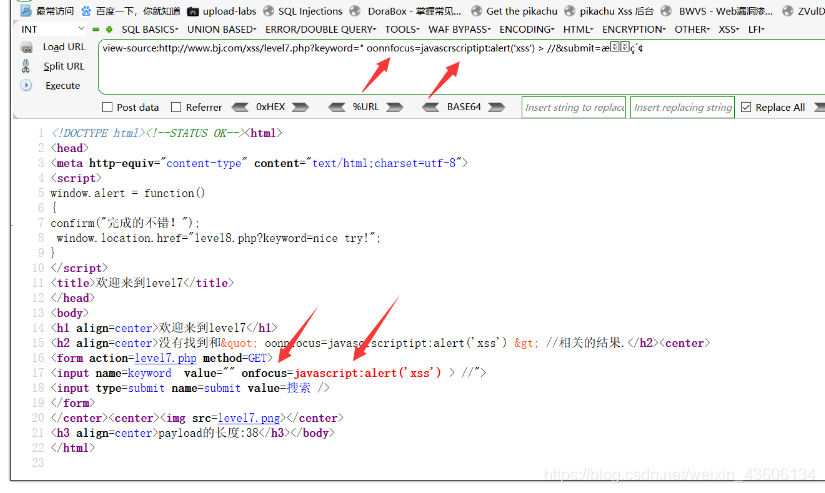
Task: Click left arrow before BASE64
Action: 430,107
